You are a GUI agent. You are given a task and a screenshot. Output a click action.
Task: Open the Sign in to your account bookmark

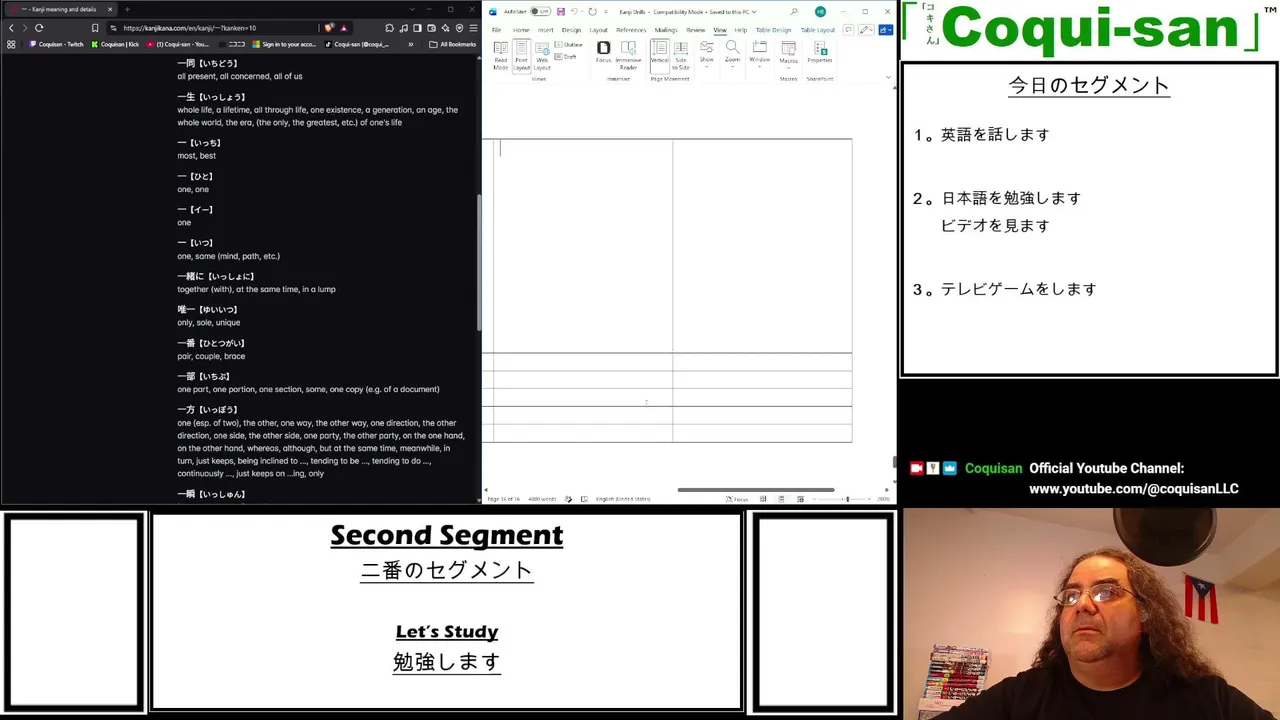(284, 44)
